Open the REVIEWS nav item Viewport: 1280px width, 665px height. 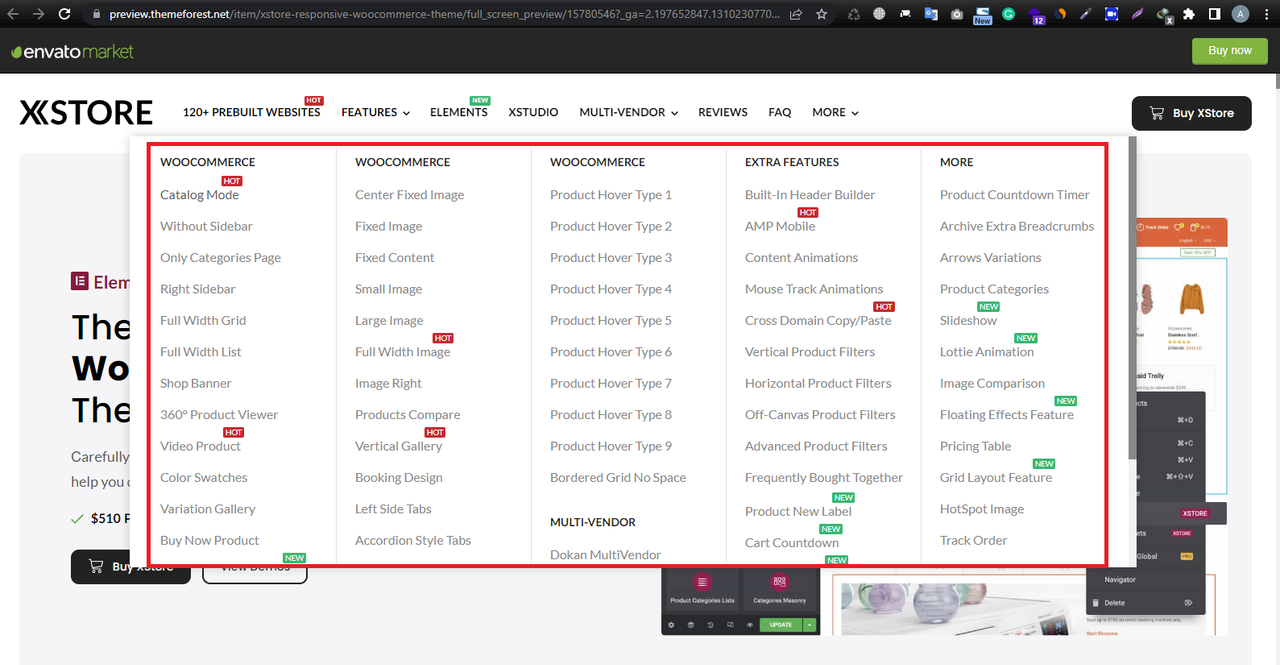(723, 112)
